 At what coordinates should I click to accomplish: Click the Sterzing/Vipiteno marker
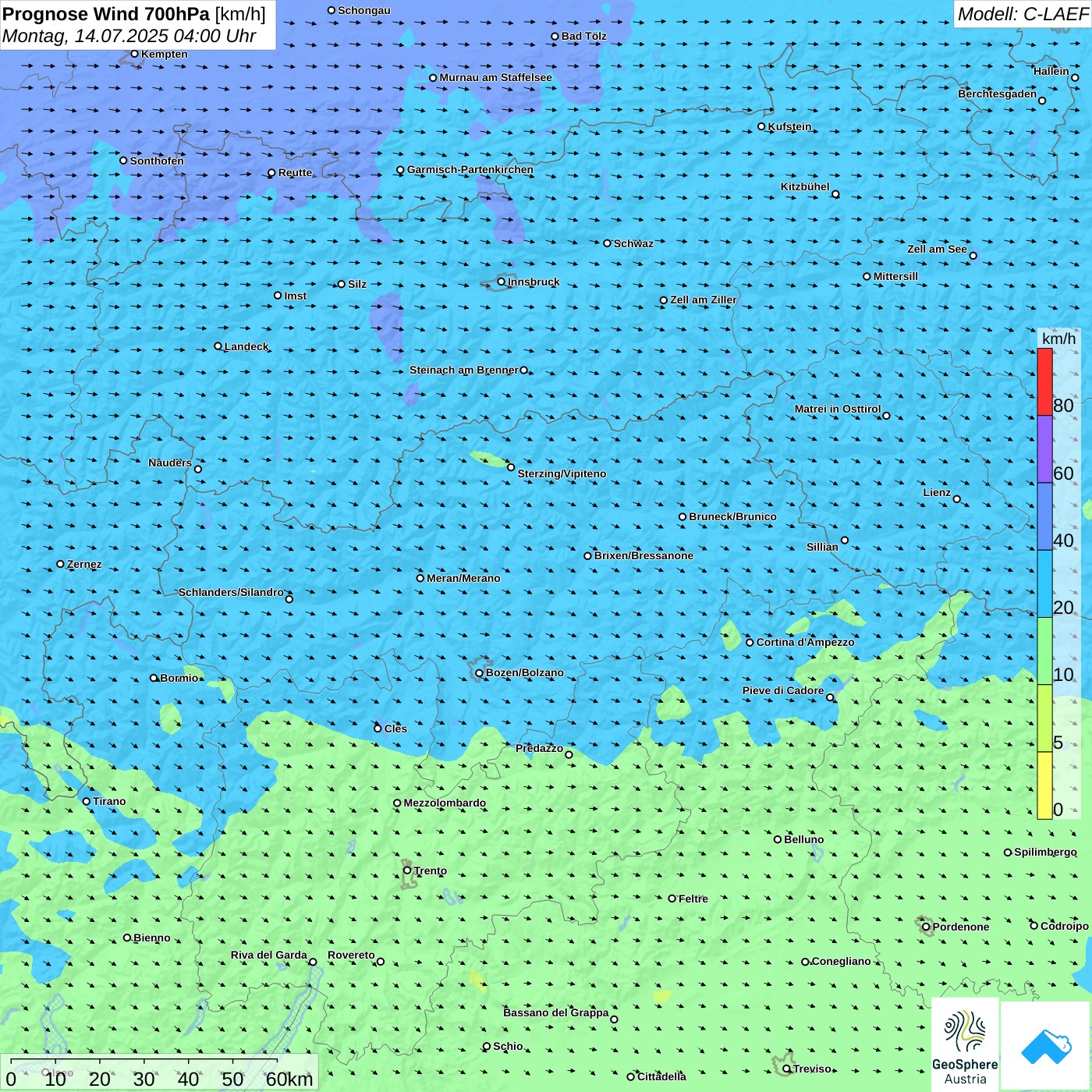(x=511, y=467)
